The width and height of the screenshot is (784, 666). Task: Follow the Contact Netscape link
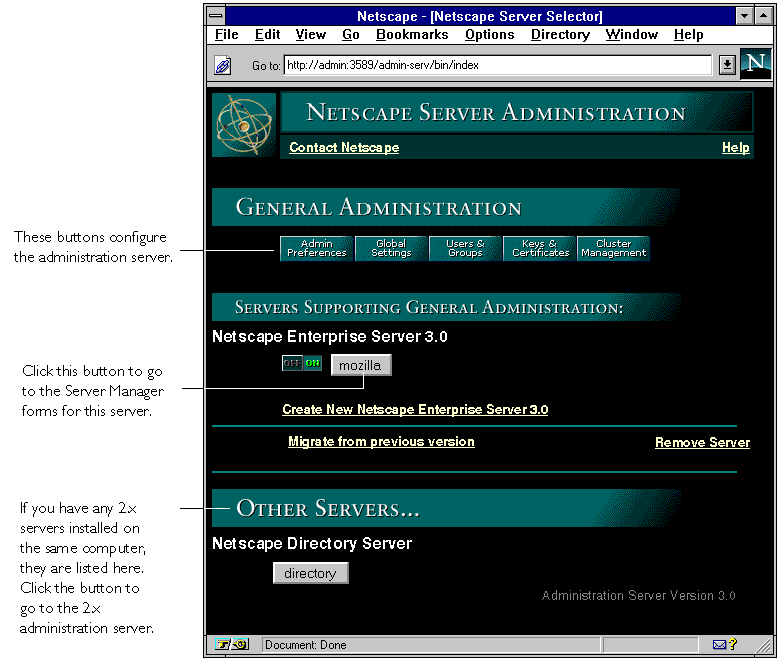click(x=344, y=148)
